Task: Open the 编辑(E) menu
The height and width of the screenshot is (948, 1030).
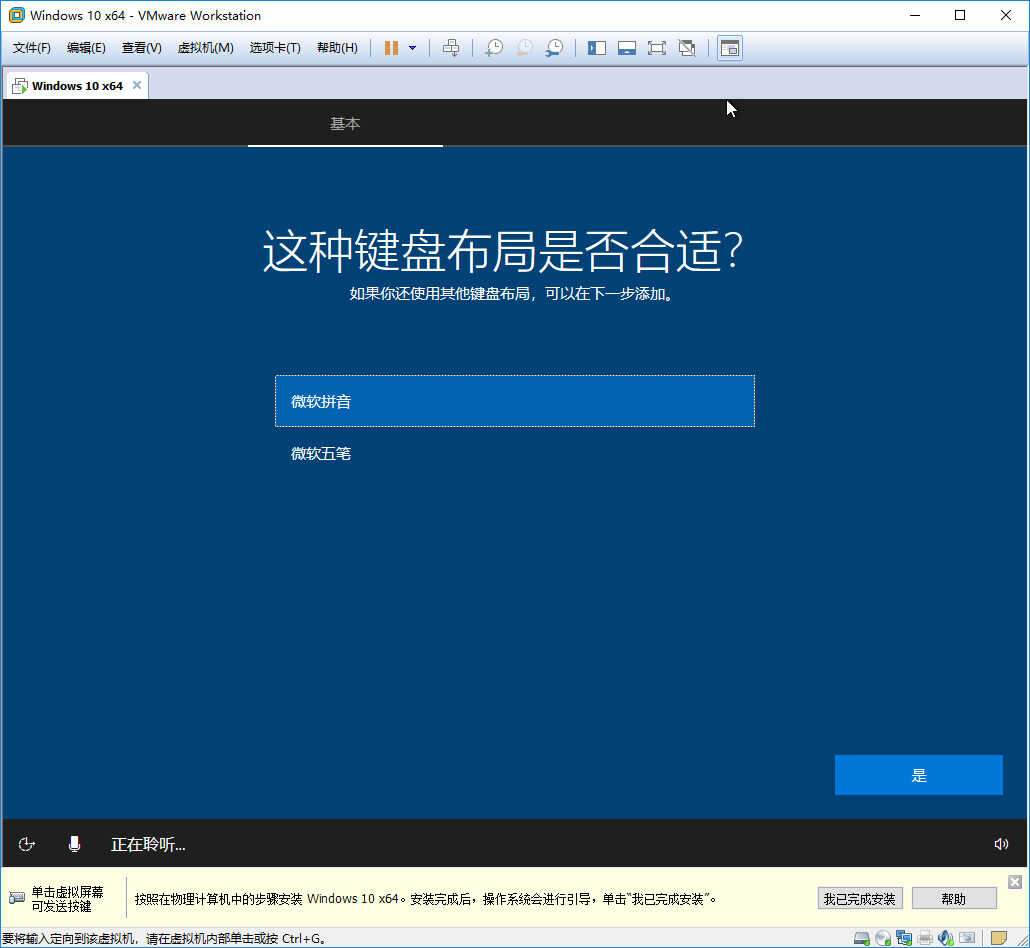Action: [x=86, y=48]
